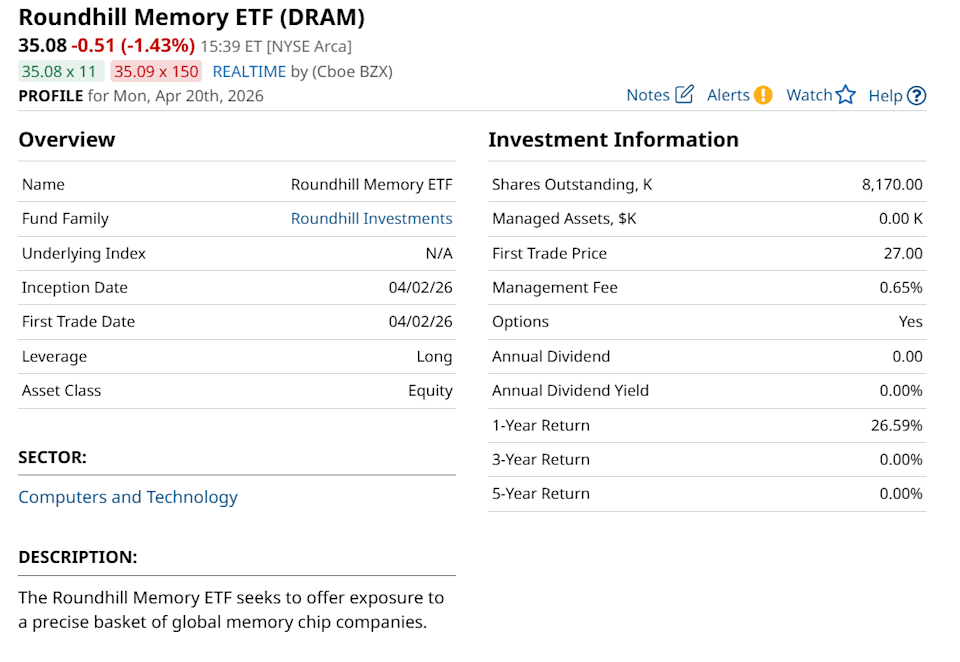Click the Cboe BZX exchange source text
Viewport: 960px width, 662px height.
(x=355, y=71)
